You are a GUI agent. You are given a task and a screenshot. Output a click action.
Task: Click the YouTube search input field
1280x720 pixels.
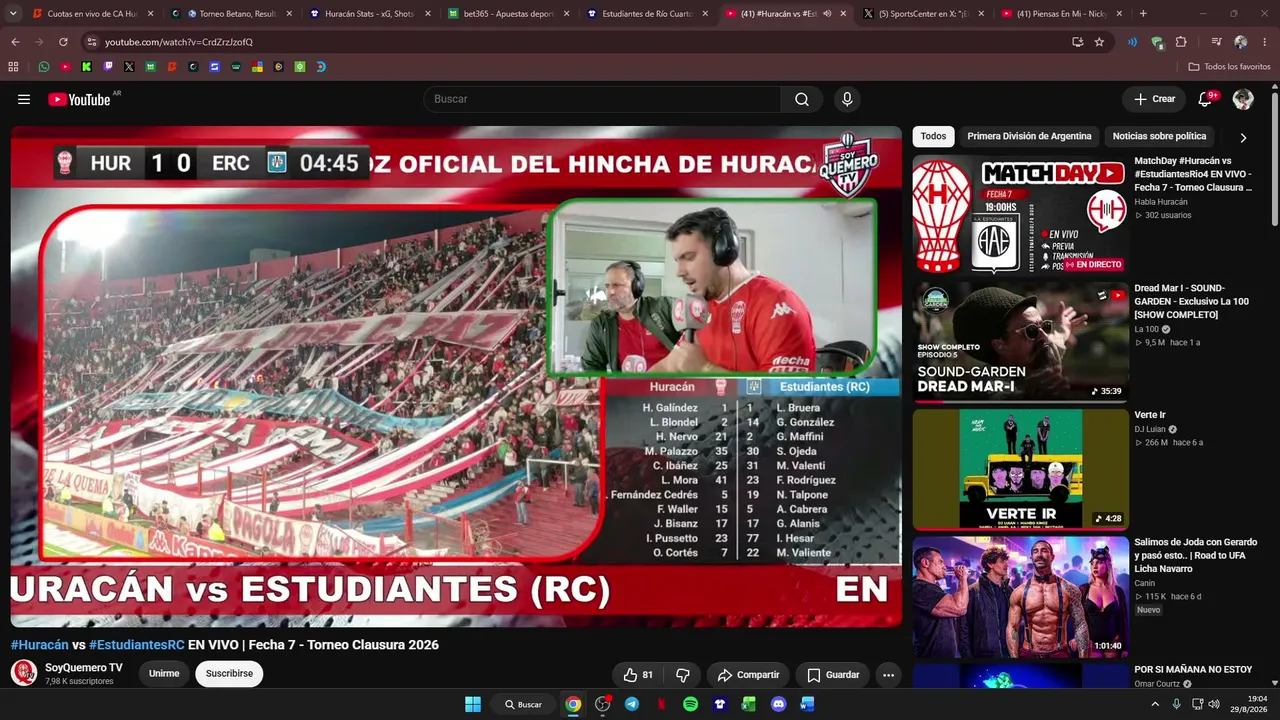(602, 99)
